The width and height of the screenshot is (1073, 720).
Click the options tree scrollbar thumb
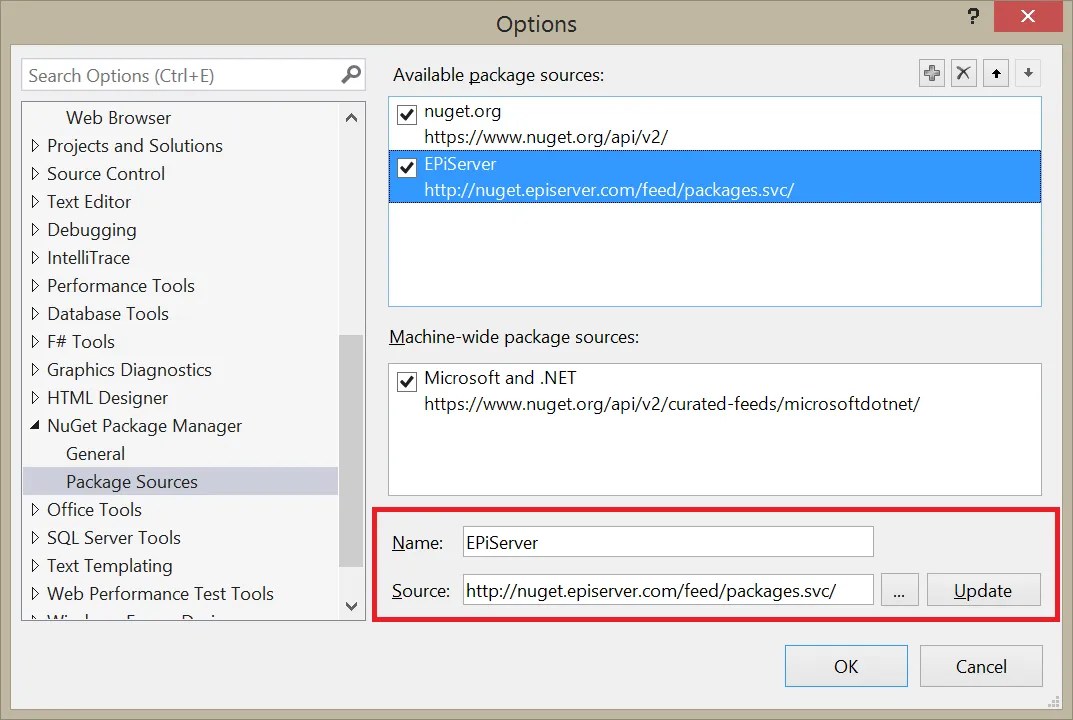click(351, 450)
